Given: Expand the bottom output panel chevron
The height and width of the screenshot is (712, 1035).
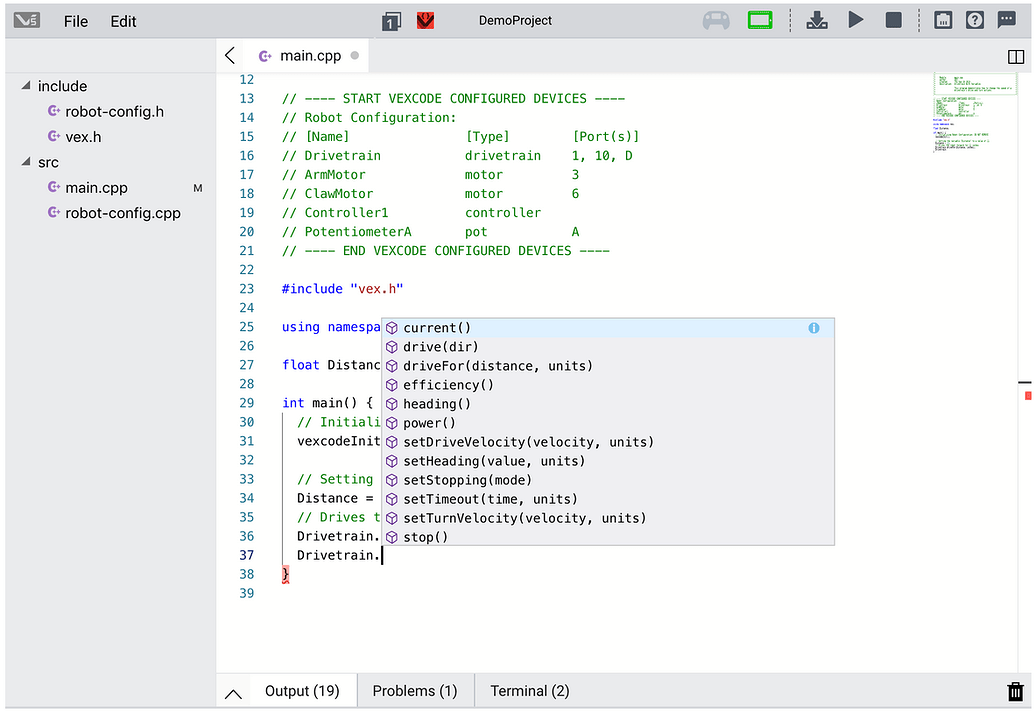Looking at the screenshot, I should 233,692.
